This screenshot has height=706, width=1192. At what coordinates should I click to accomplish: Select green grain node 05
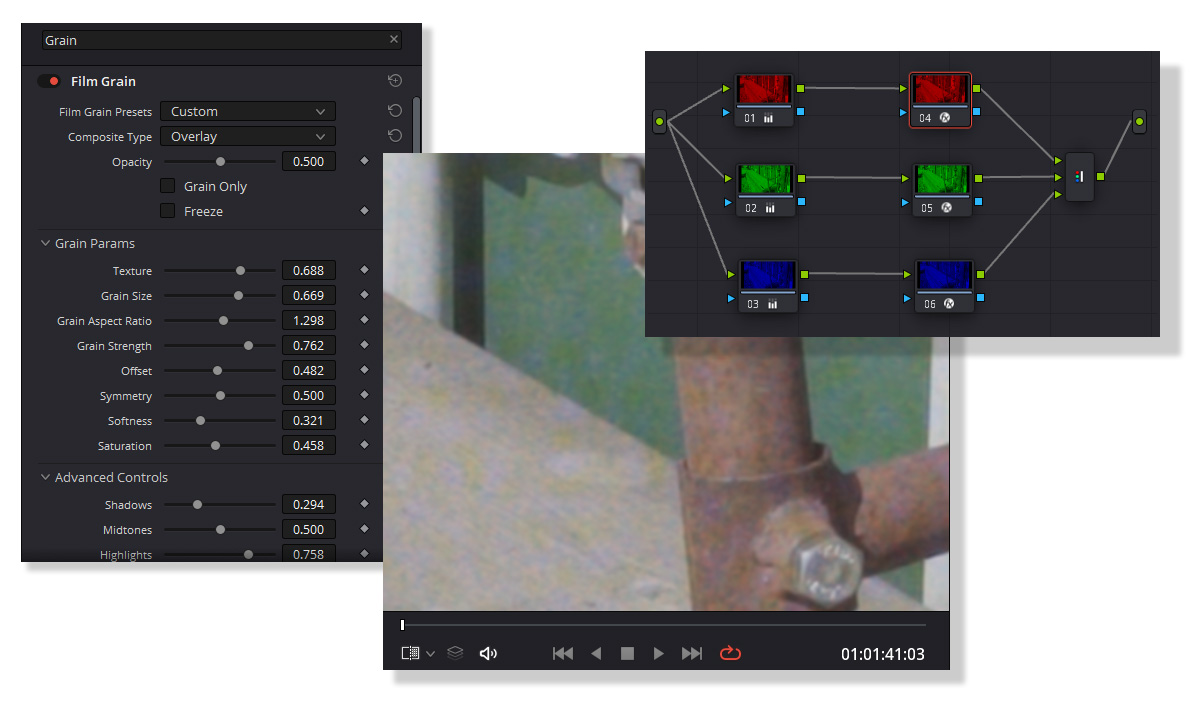942,190
